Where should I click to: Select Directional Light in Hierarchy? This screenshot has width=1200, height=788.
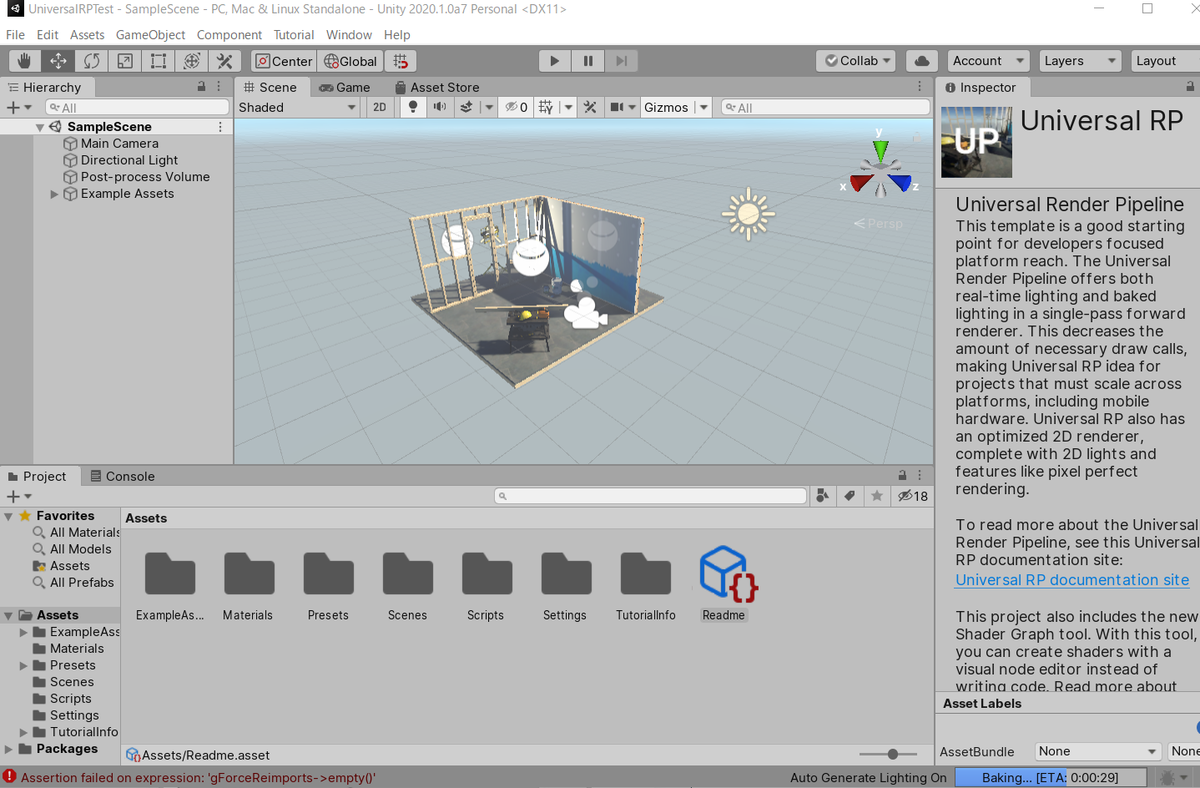coord(129,160)
